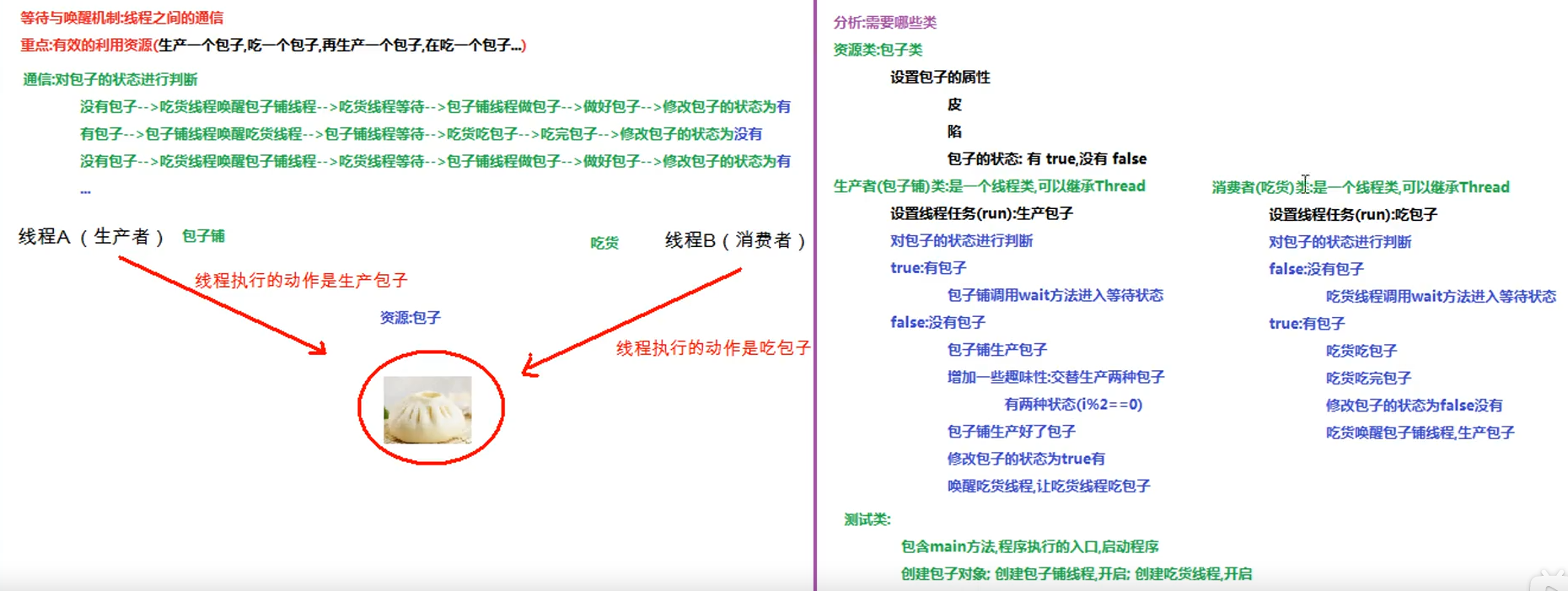
Task: Click the green label "包子铺" beside 线程A
Action: click(x=203, y=236)
